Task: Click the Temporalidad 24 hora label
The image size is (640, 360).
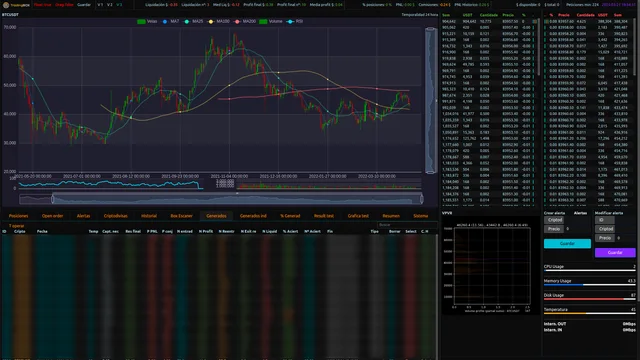Action: tap(420, 15)
